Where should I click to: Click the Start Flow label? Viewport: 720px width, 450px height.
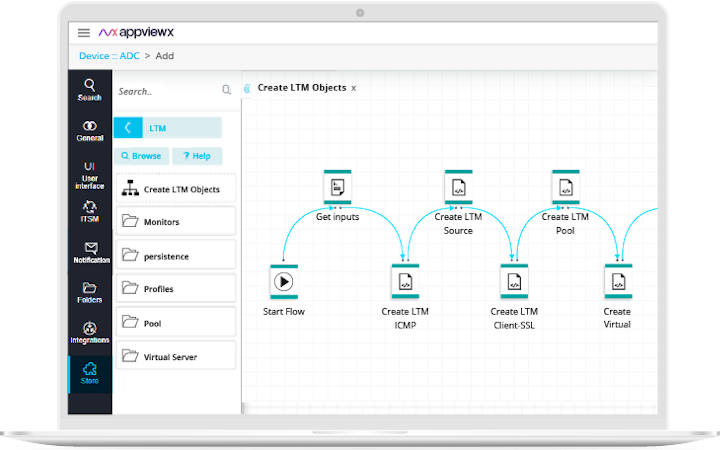tap(284, 311)
